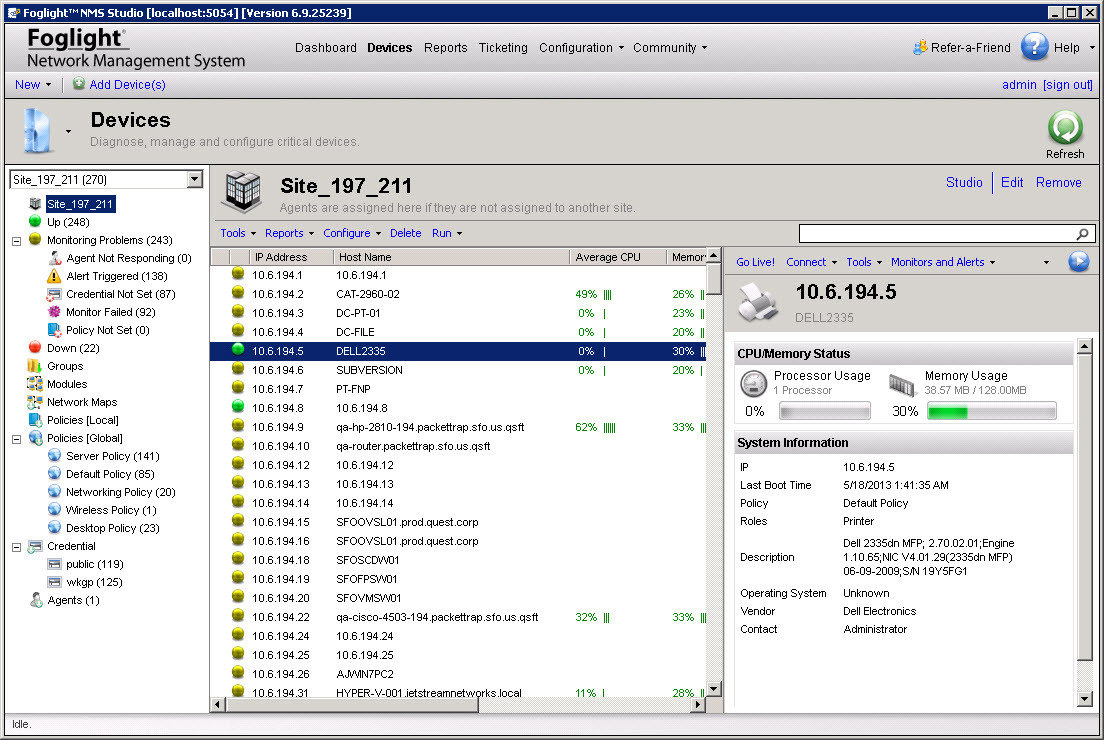Click the wkgp credential card icon
The width and height of the screenshot is (1104, 740).
point(54,582)
